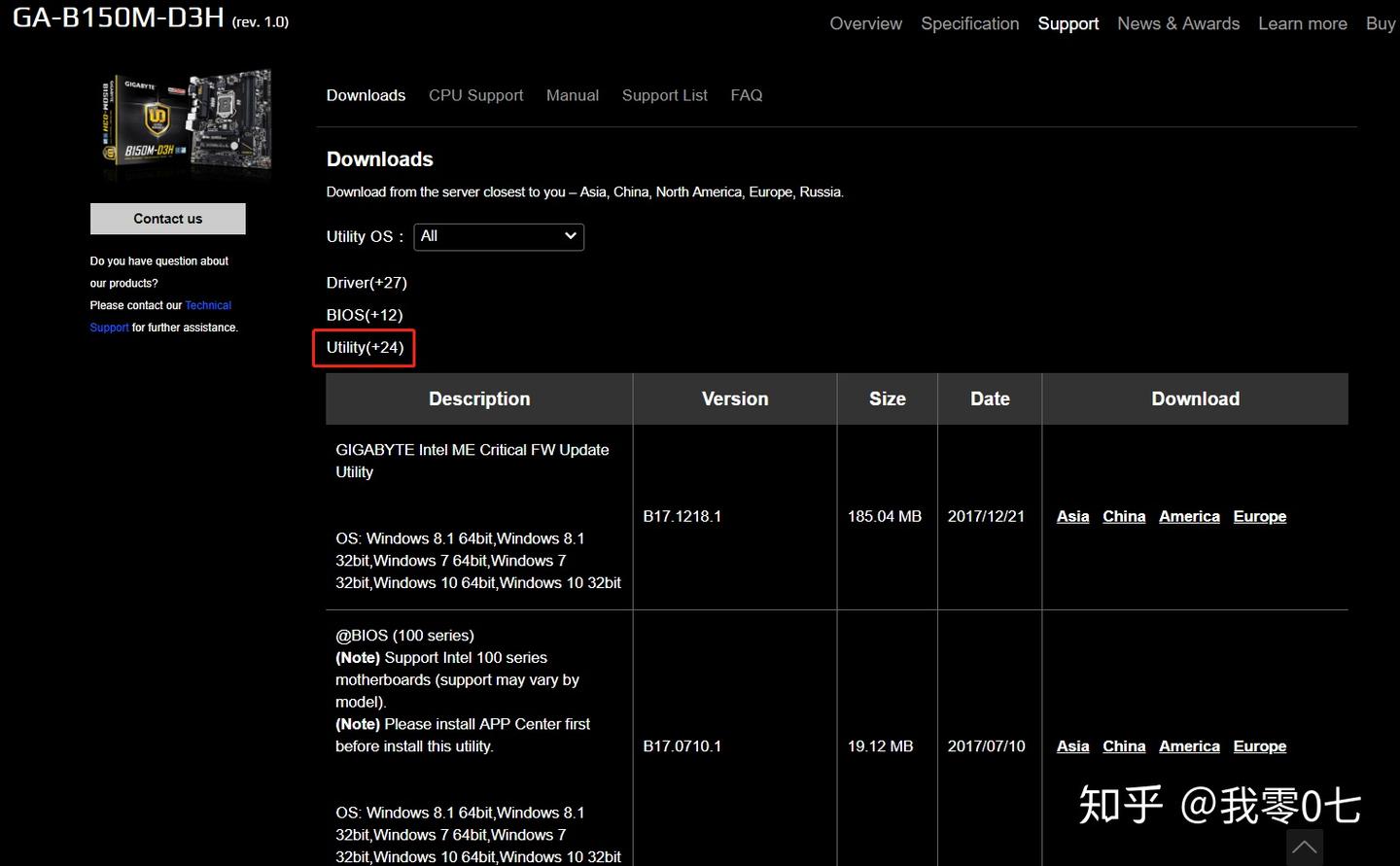1400x866 pixels.
Task: Download @BIOS utility from Asia server
Action: point(1072,746)
